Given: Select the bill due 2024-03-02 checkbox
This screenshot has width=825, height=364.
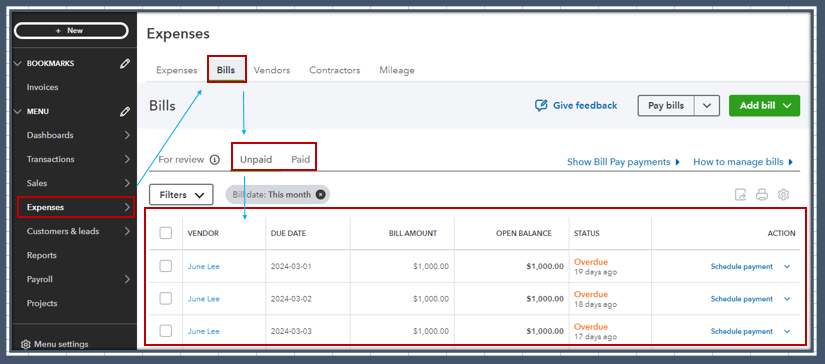Looking at the screenshot, I should 166,299.
